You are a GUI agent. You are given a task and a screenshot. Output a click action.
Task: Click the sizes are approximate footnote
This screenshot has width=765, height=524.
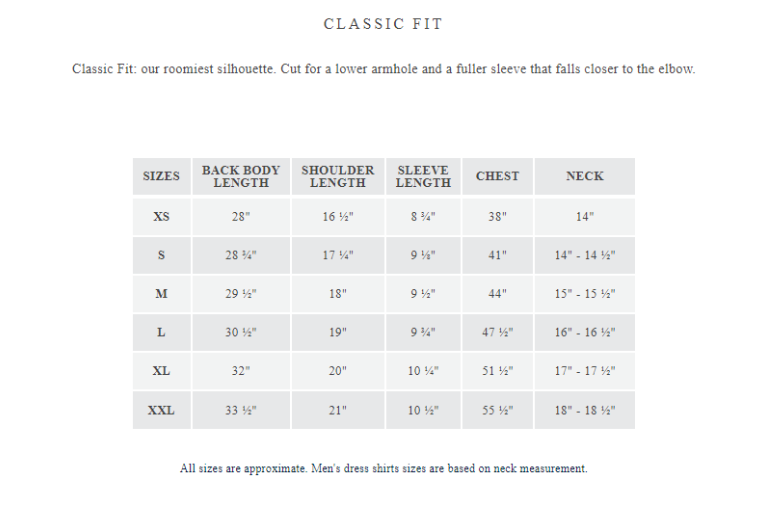[383, 468]
